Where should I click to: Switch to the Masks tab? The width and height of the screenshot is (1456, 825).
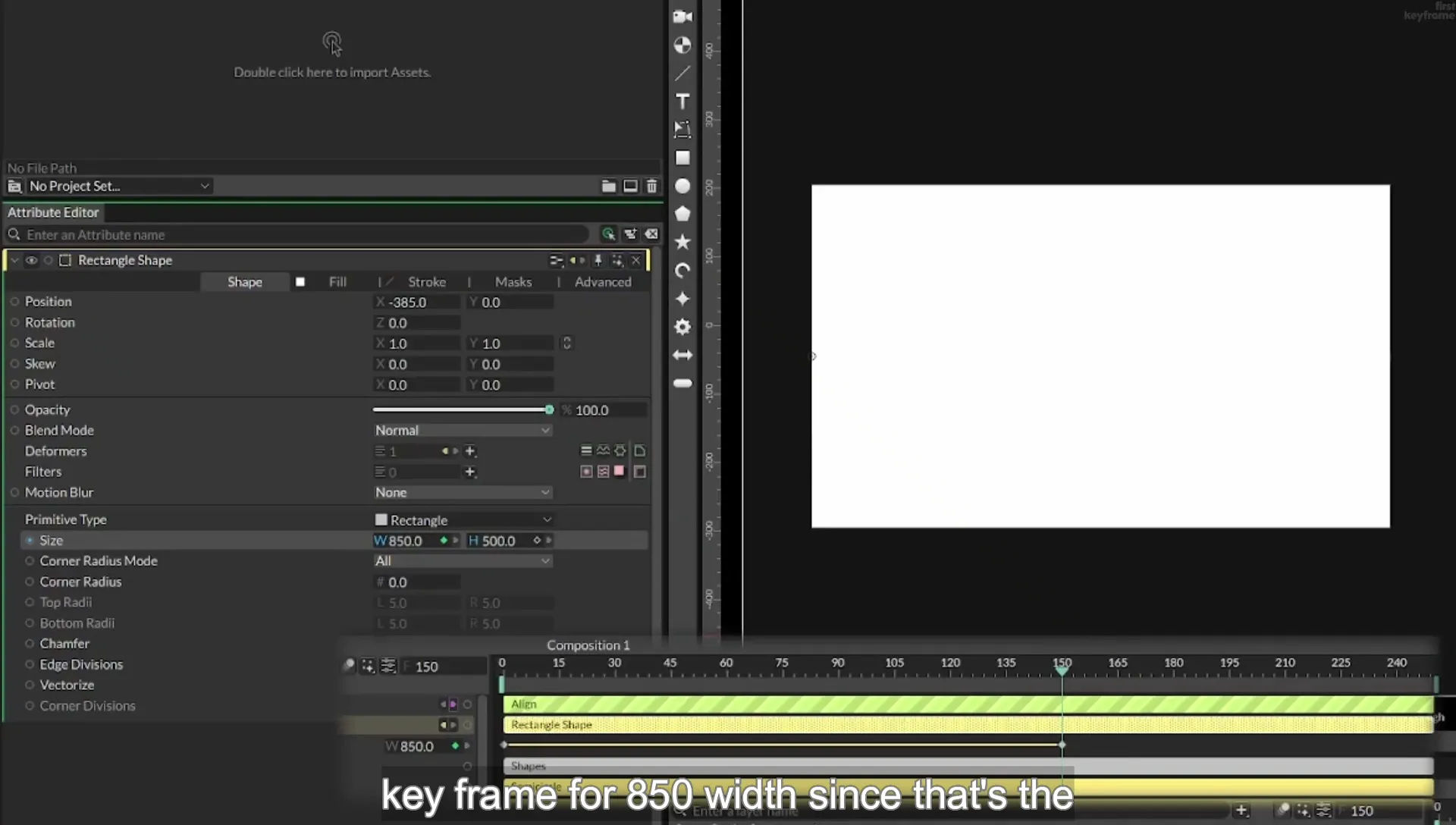pyautogui.click(x=513, y=281)
